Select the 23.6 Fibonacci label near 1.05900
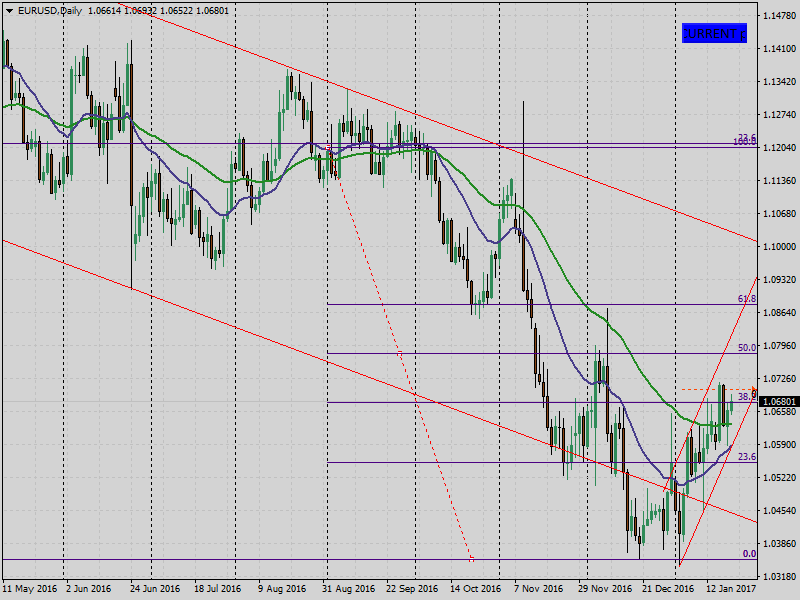Viewport: 800px width, 600px height. click(x=747, y=457)
